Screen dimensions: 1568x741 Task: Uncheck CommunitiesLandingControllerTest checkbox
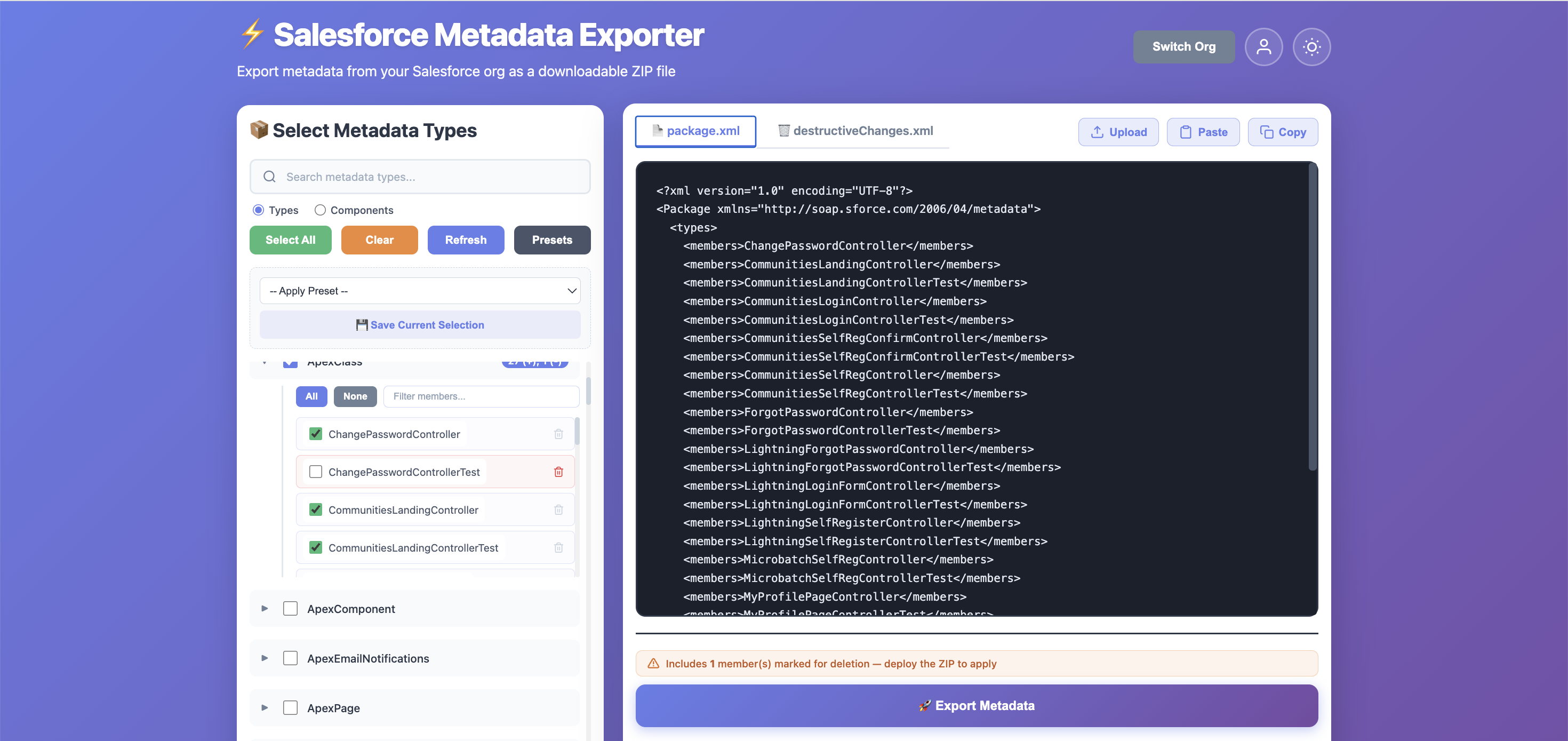click(315, 547)
